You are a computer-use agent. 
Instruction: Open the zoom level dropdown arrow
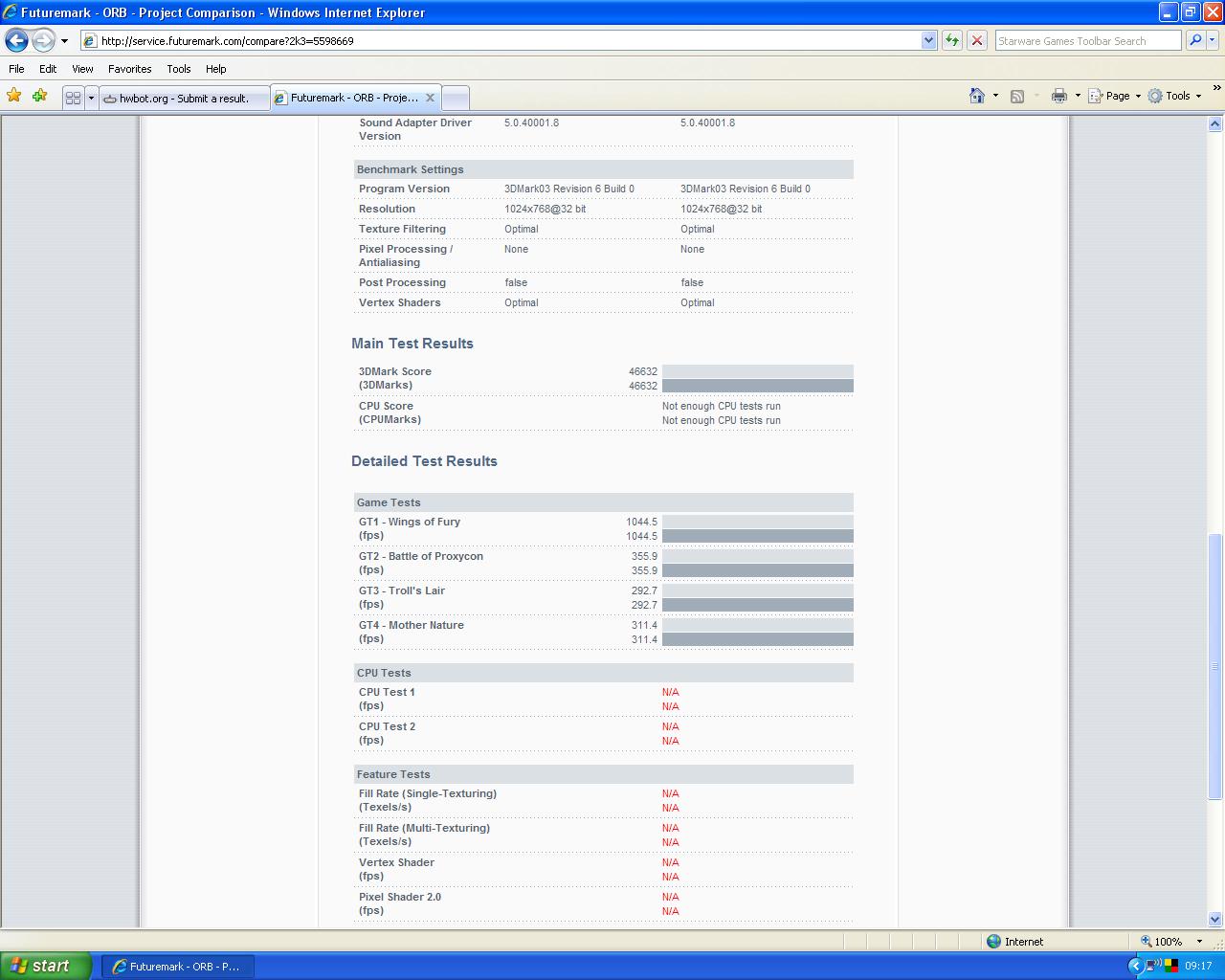[1199, 941]
